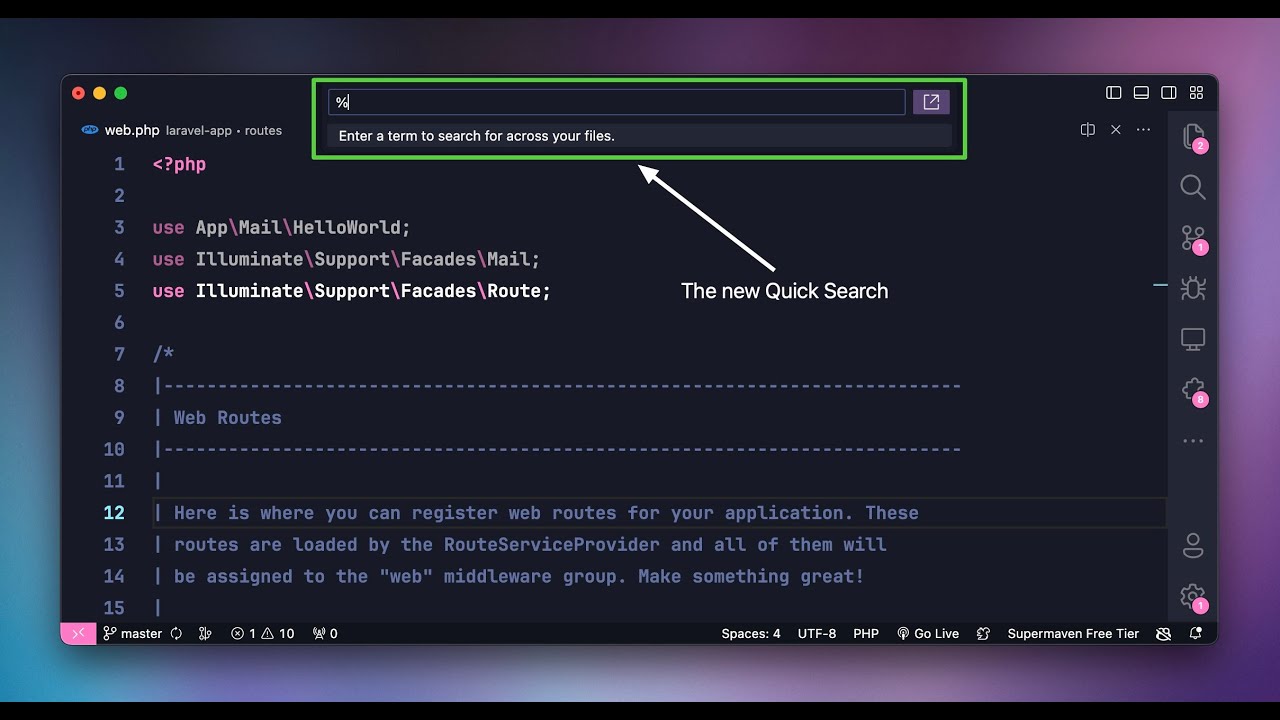
Task: Switch the master git branch
Action: tap(133, 634)
